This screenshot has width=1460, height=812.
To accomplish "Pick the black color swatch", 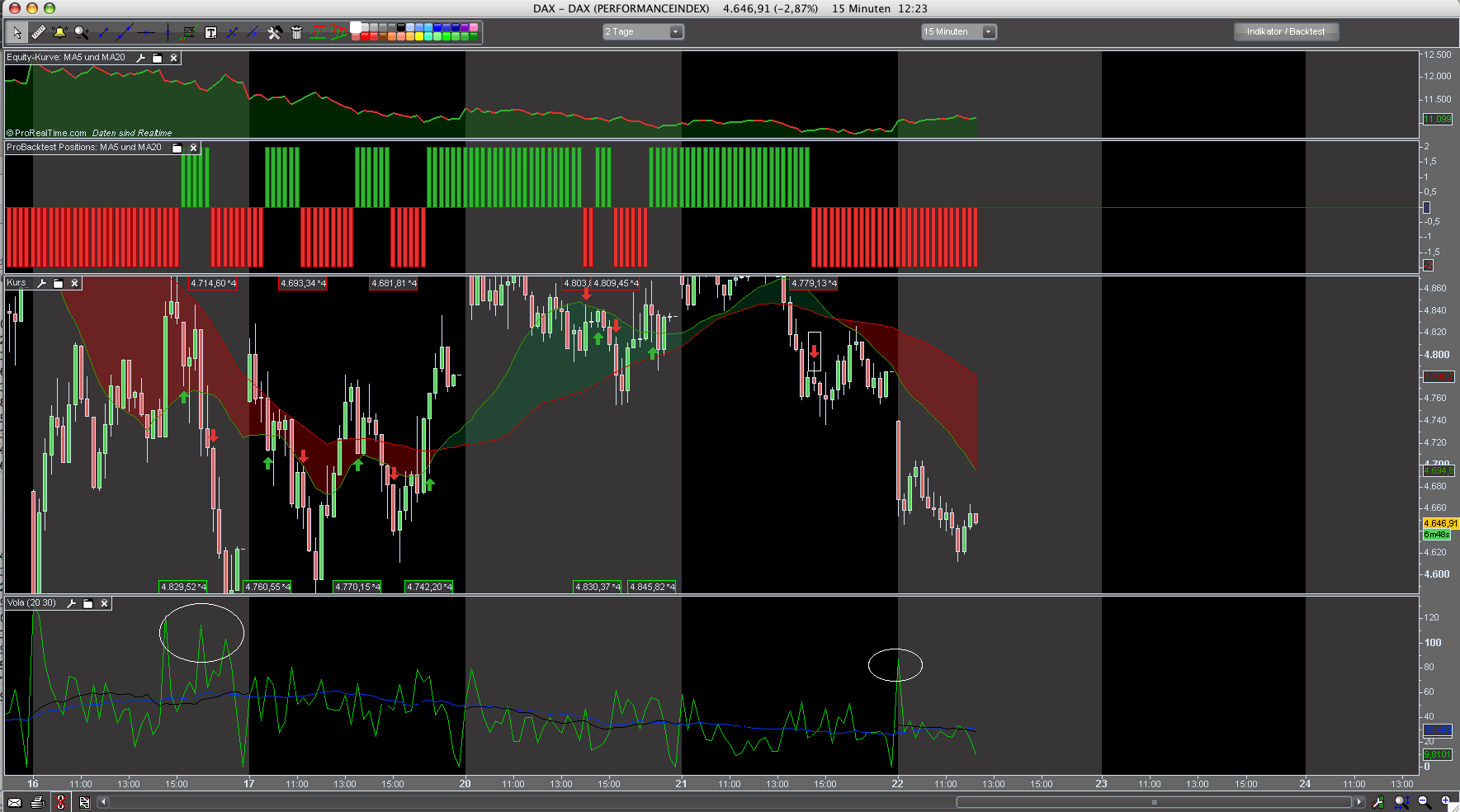I will tap(401, 27).
